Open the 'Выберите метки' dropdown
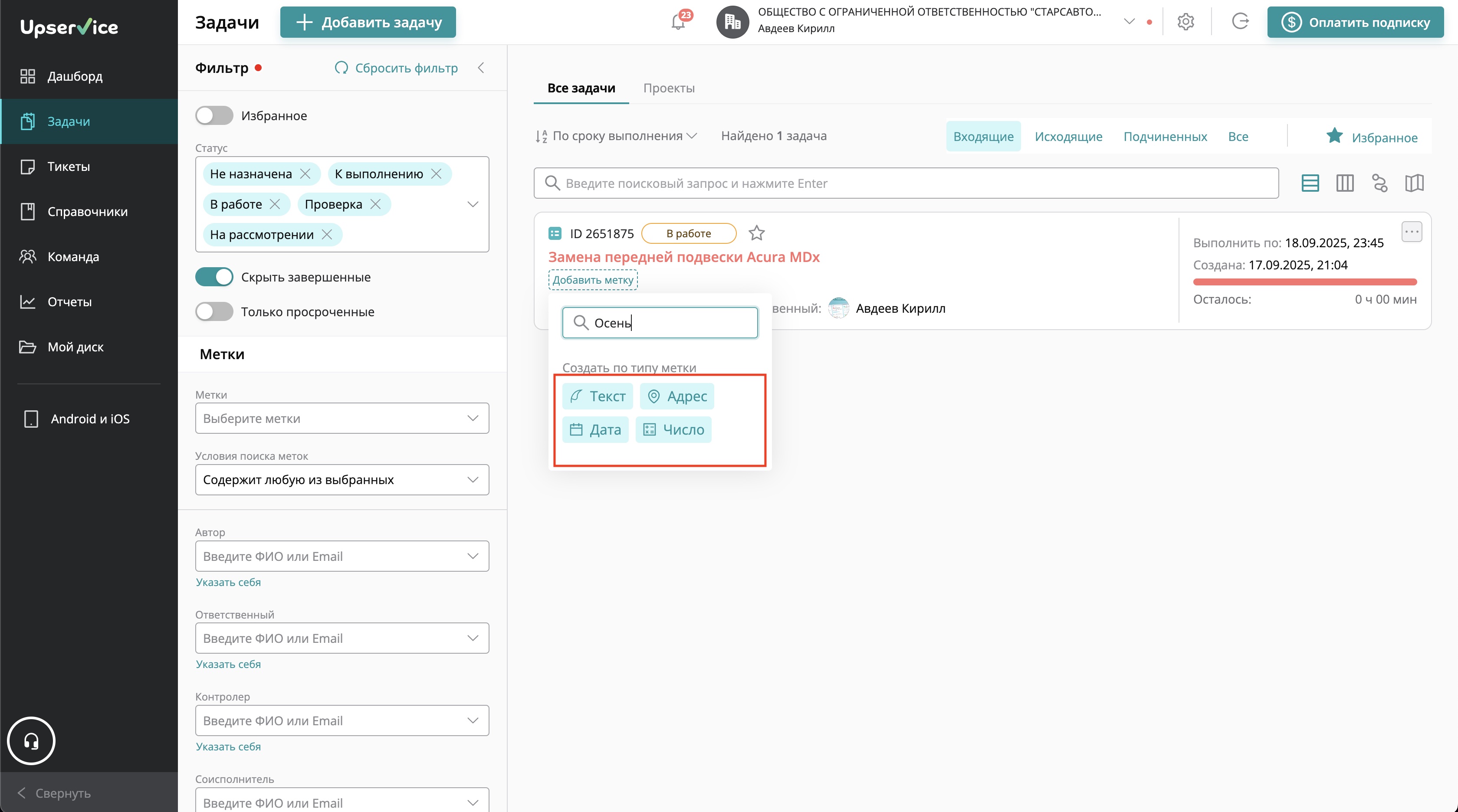 342,418
